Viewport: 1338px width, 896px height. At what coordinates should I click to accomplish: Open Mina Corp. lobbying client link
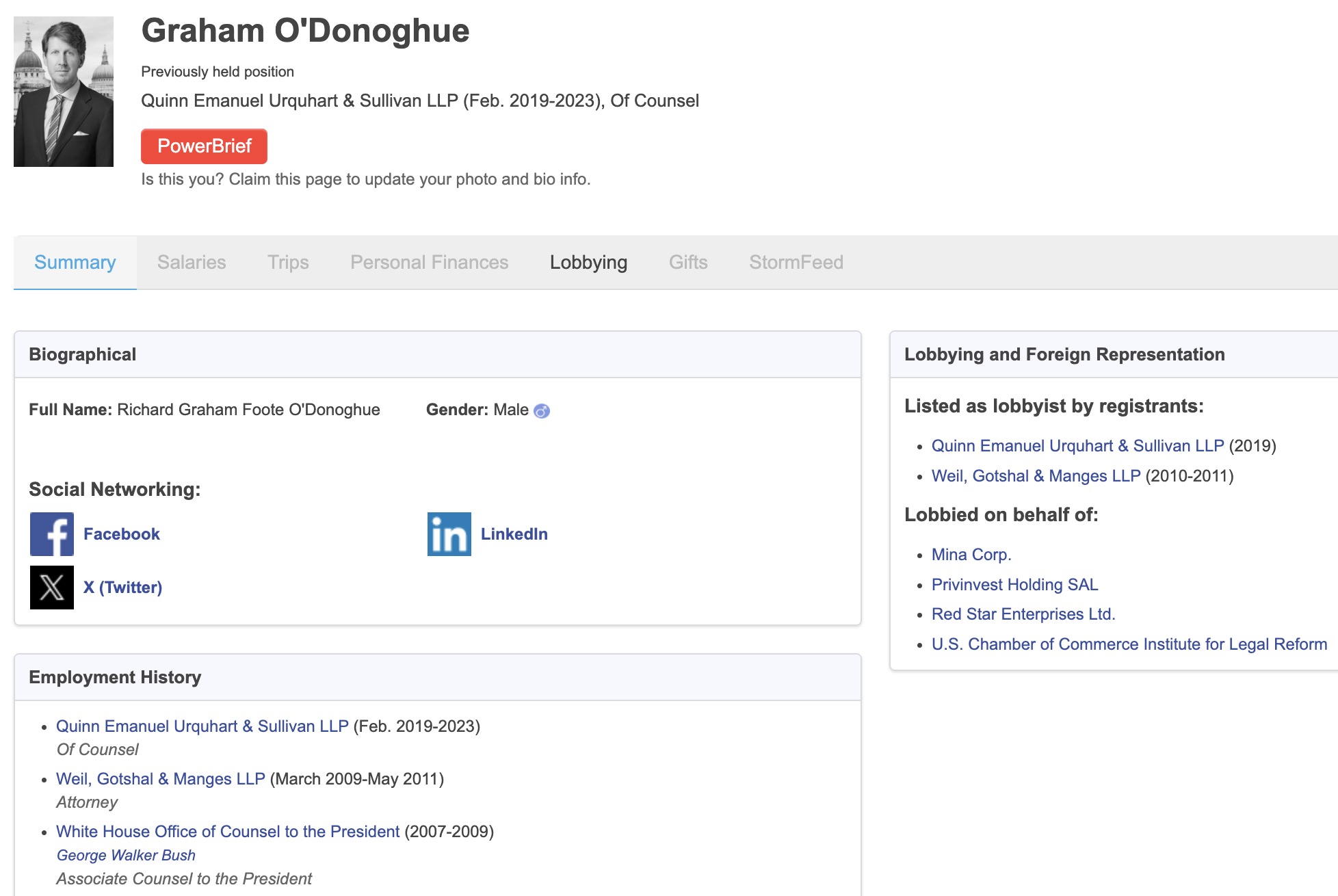point(971,555)
